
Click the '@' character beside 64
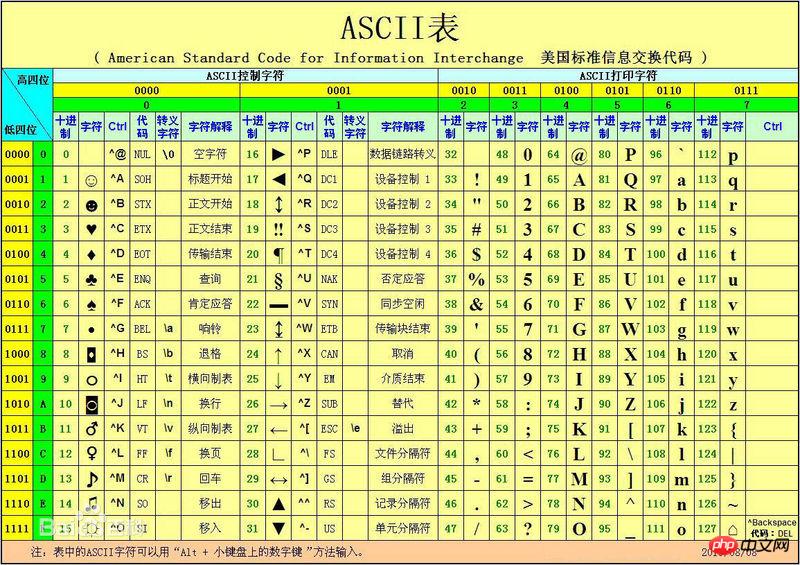(579, 155)
